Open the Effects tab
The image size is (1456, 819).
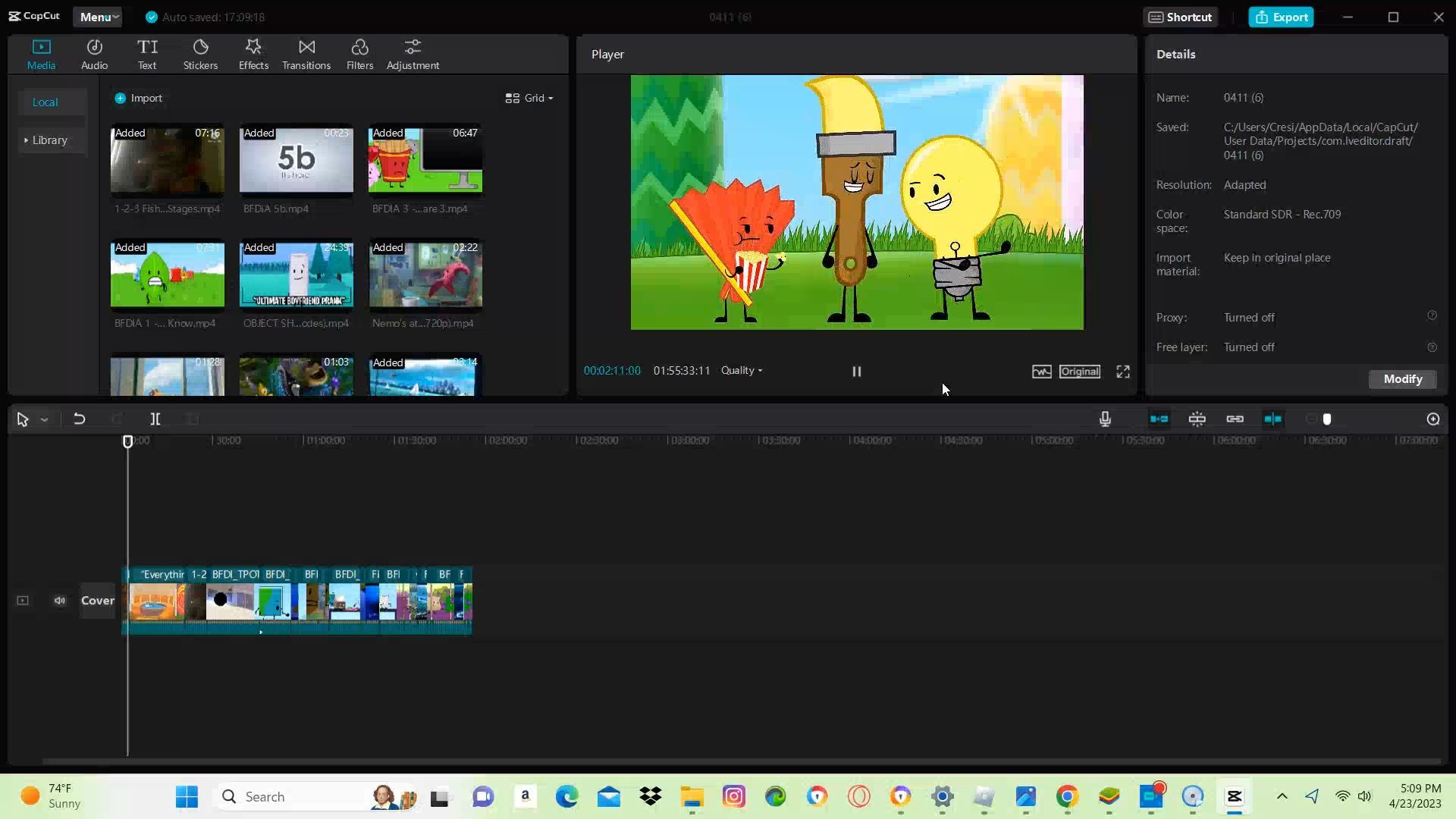tap(253, 55)
